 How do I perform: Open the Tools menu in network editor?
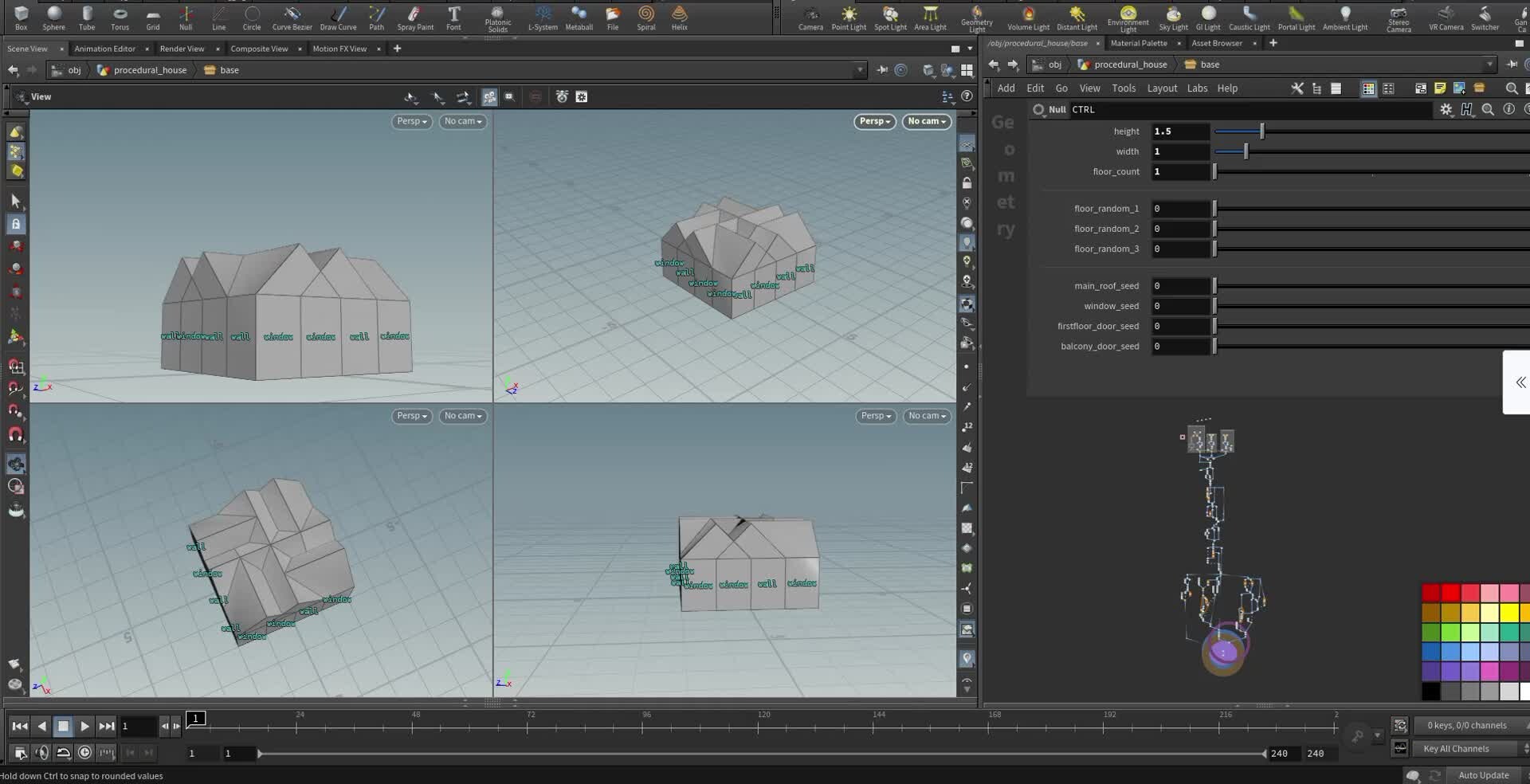coord(1124,88)
